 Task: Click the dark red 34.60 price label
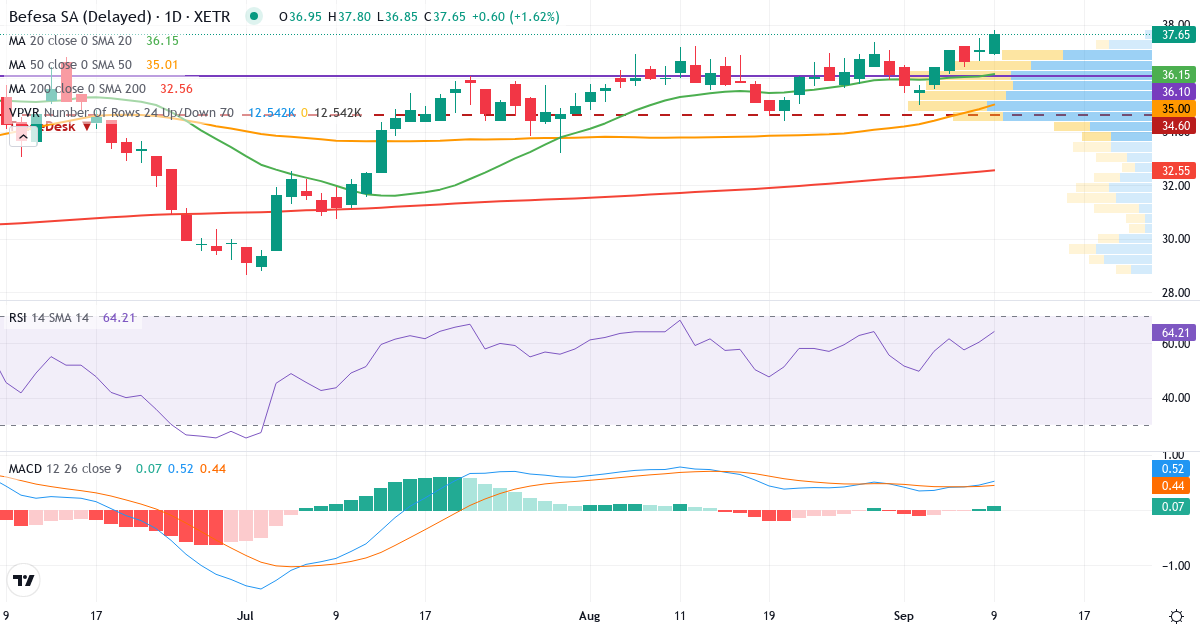point(1175,125)
